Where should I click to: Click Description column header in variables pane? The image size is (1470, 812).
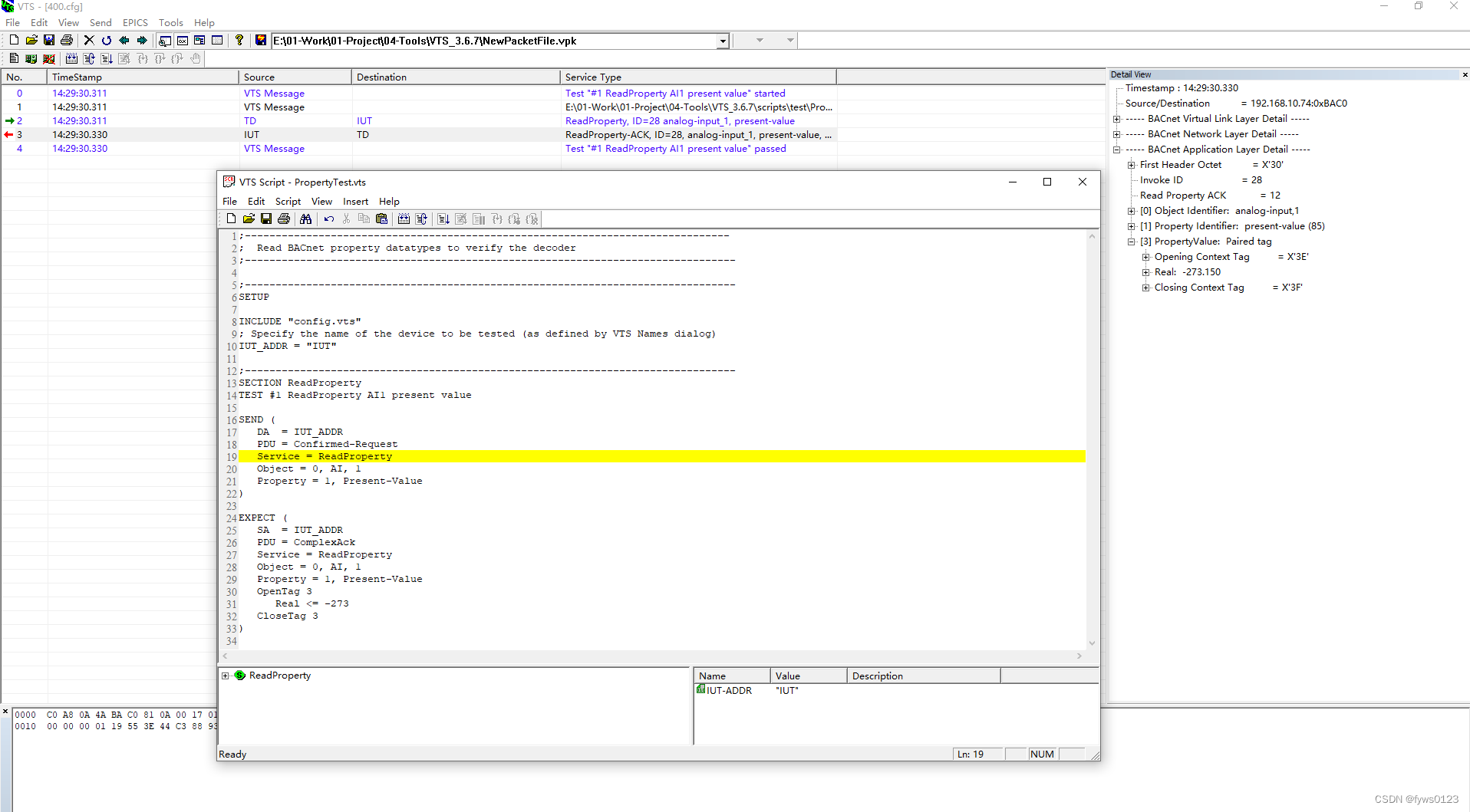[x=924, y=676]
